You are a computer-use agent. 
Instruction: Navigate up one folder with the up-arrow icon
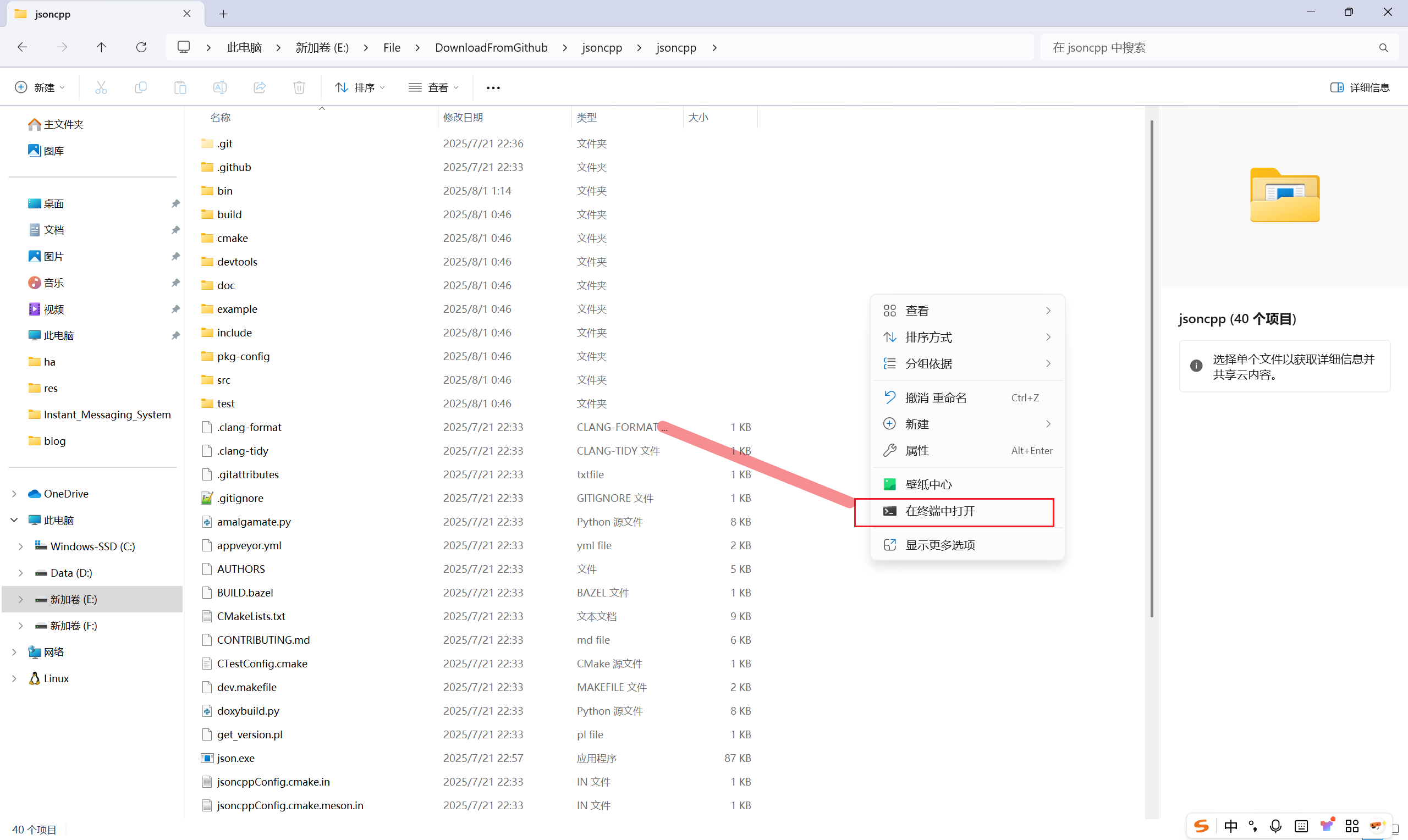click(101, 47)
